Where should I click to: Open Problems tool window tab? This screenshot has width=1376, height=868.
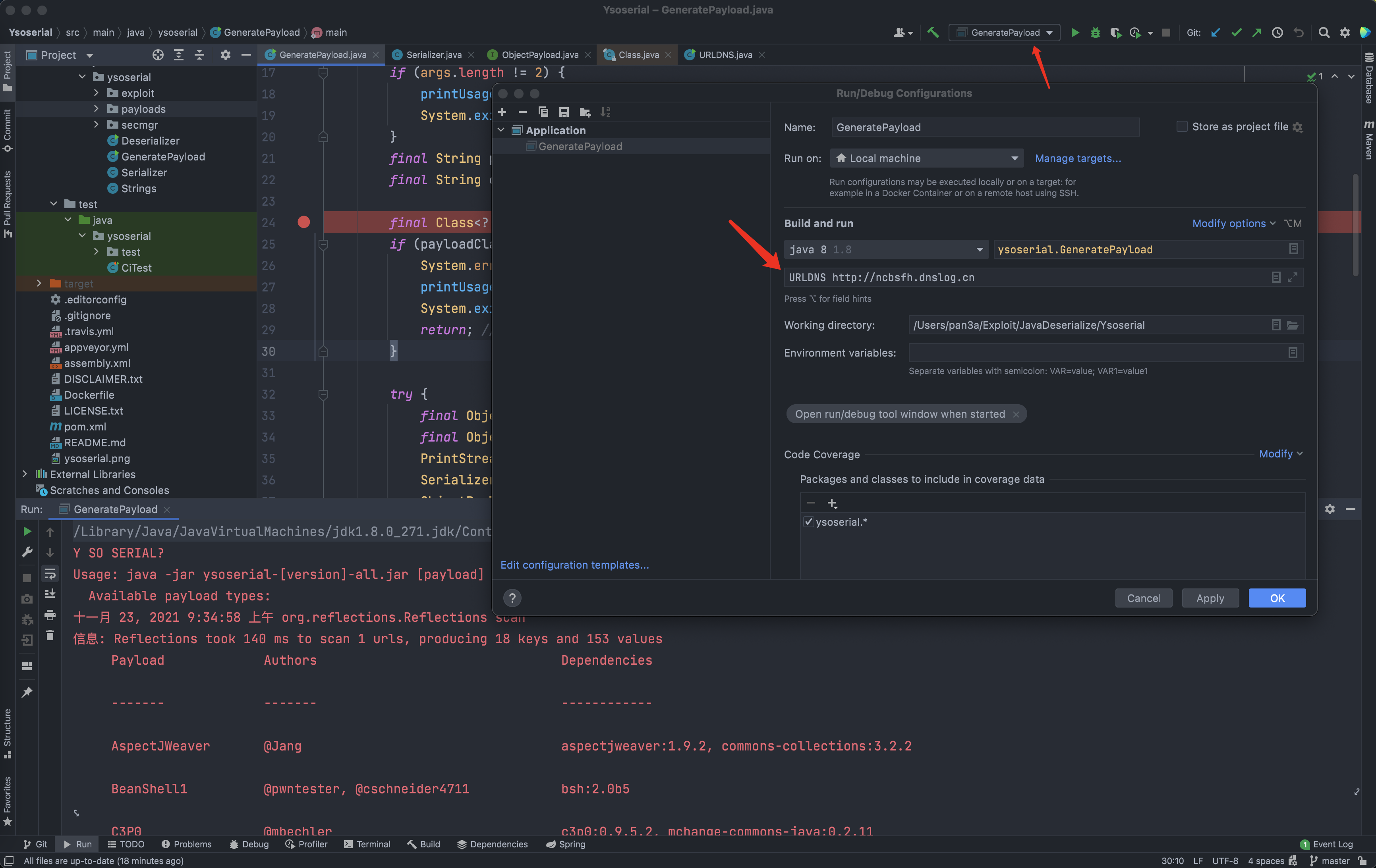tap(186, 844)
